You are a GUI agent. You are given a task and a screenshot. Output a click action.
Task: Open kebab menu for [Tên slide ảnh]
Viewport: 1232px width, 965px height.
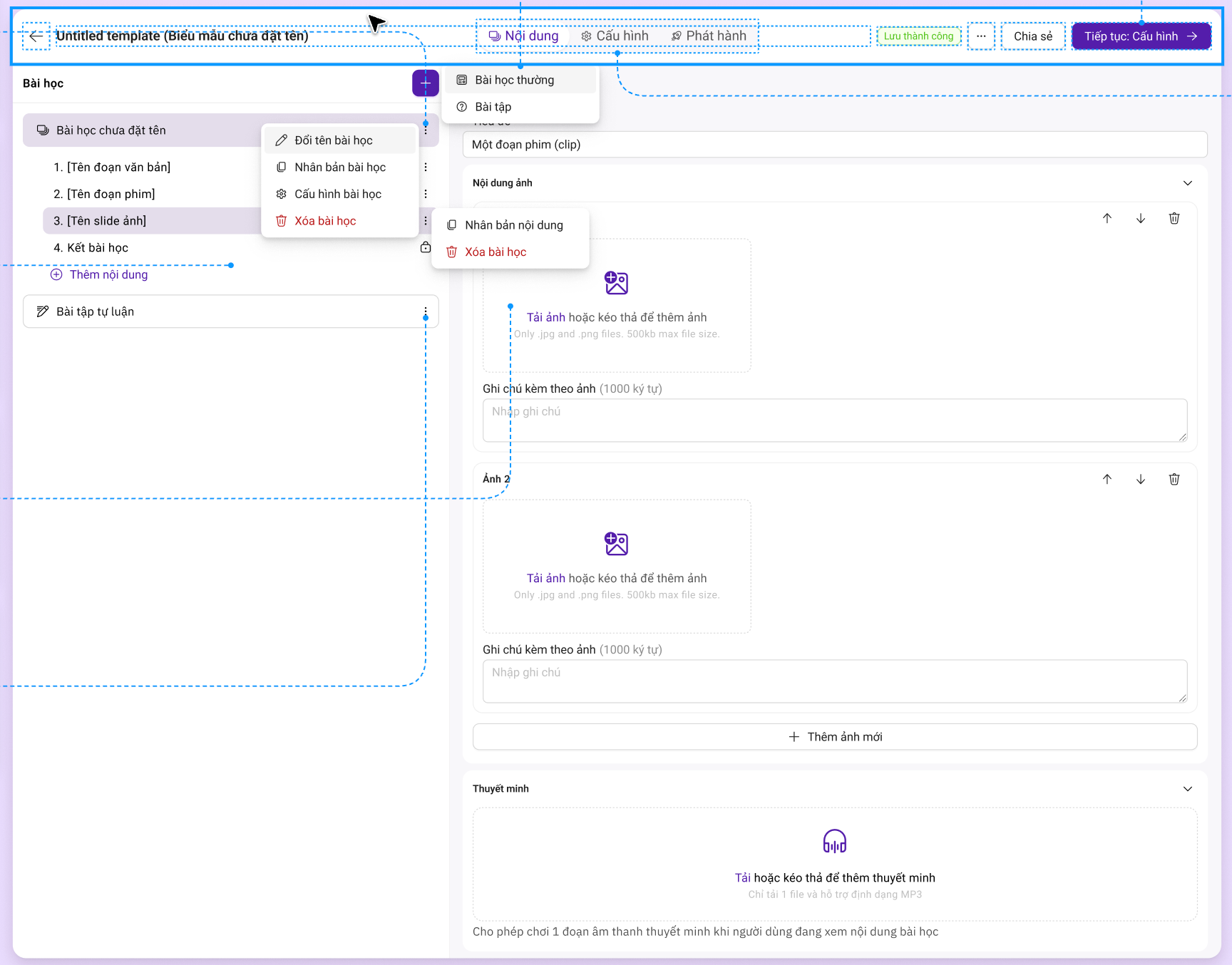[x=426, y=221]
